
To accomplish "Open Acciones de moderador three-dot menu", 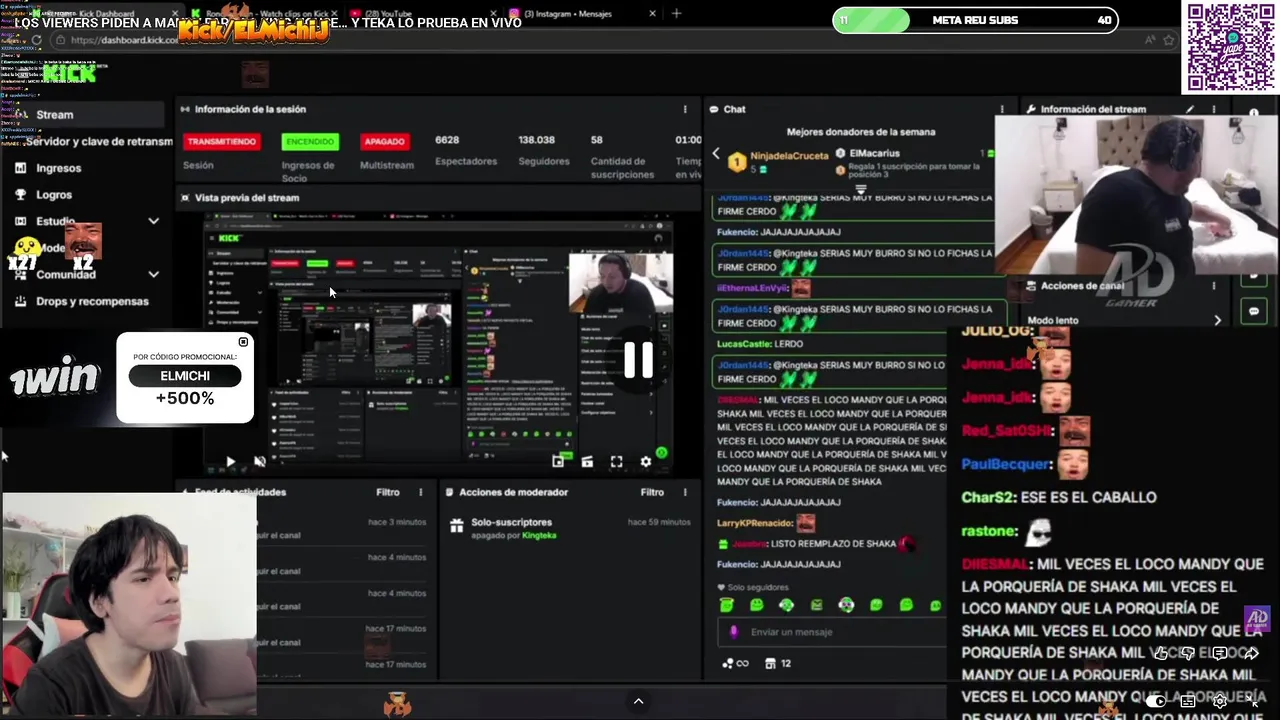I will [685, 492].
